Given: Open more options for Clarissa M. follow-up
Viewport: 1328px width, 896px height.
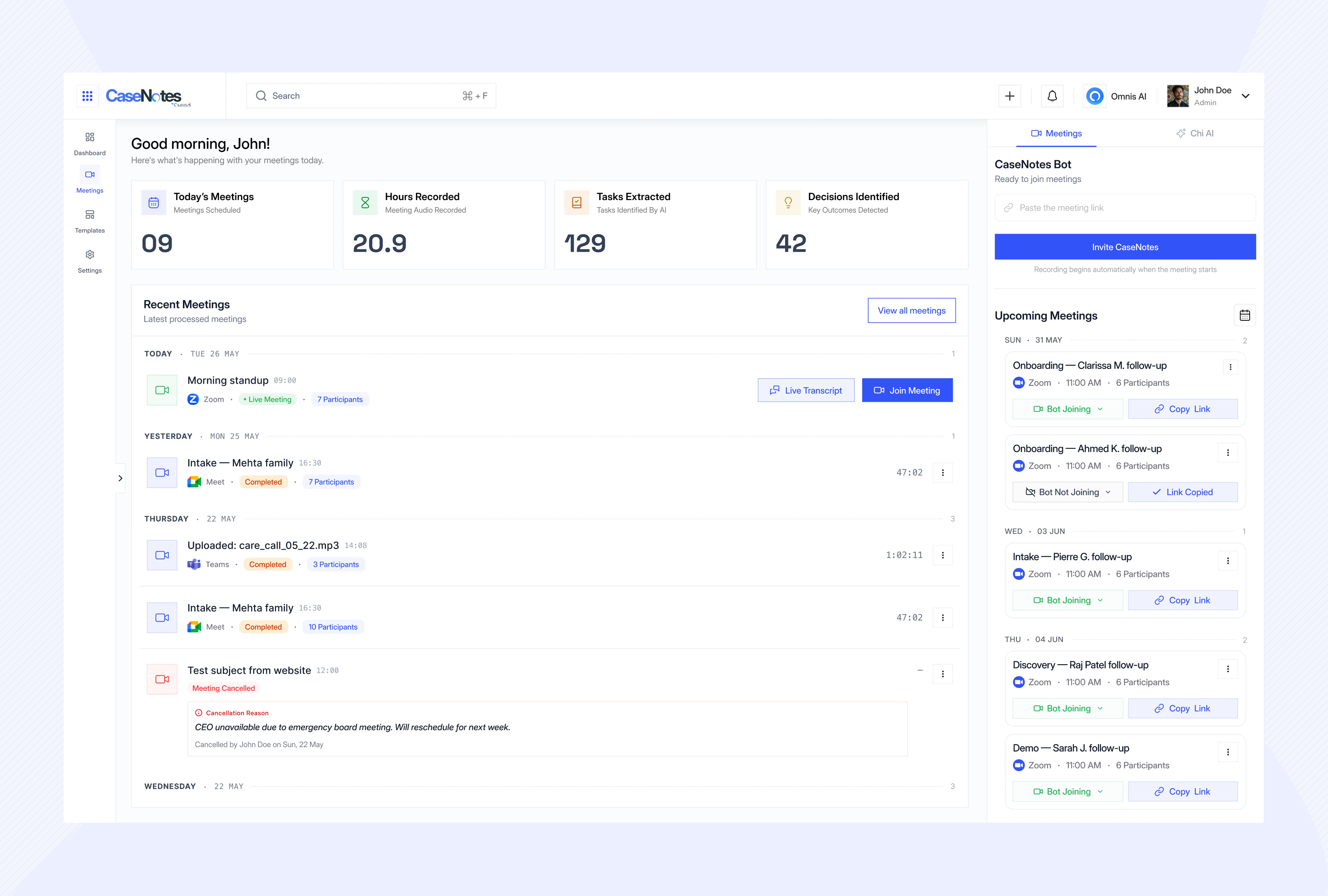Looking at the screenshot, I should click(x=1230, y=367).
